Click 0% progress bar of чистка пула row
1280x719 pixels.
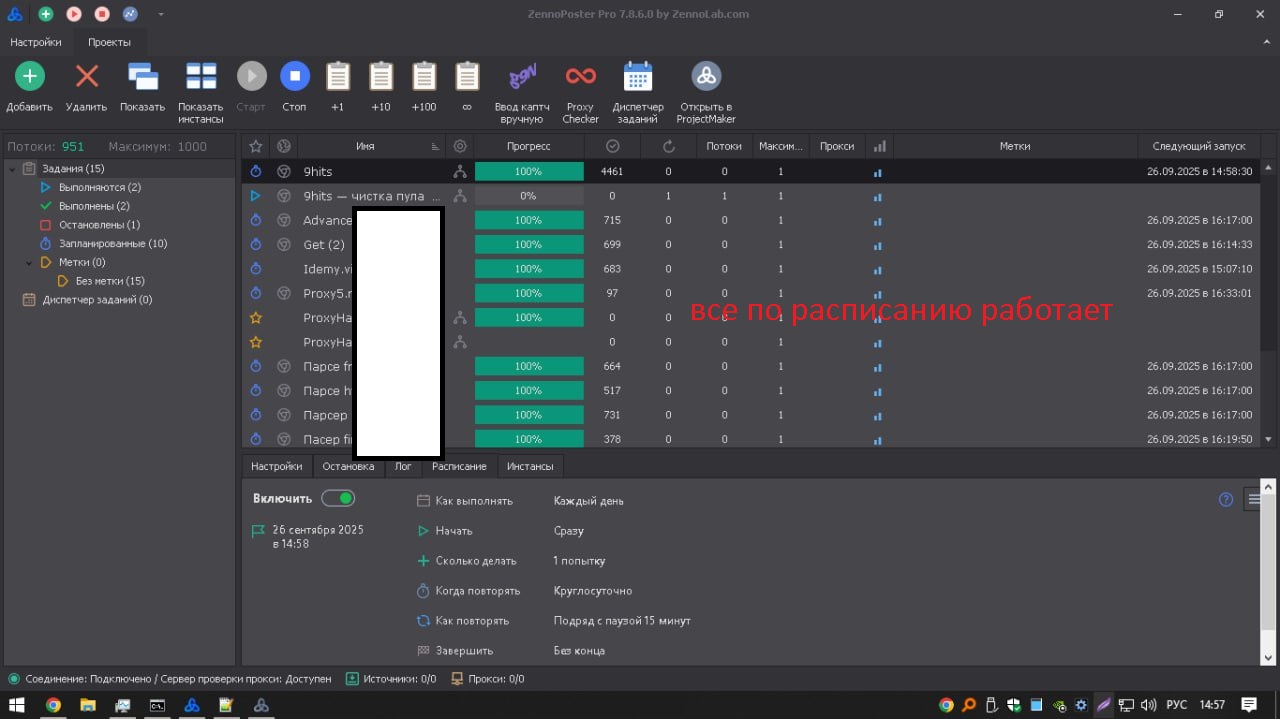point(529,196)
